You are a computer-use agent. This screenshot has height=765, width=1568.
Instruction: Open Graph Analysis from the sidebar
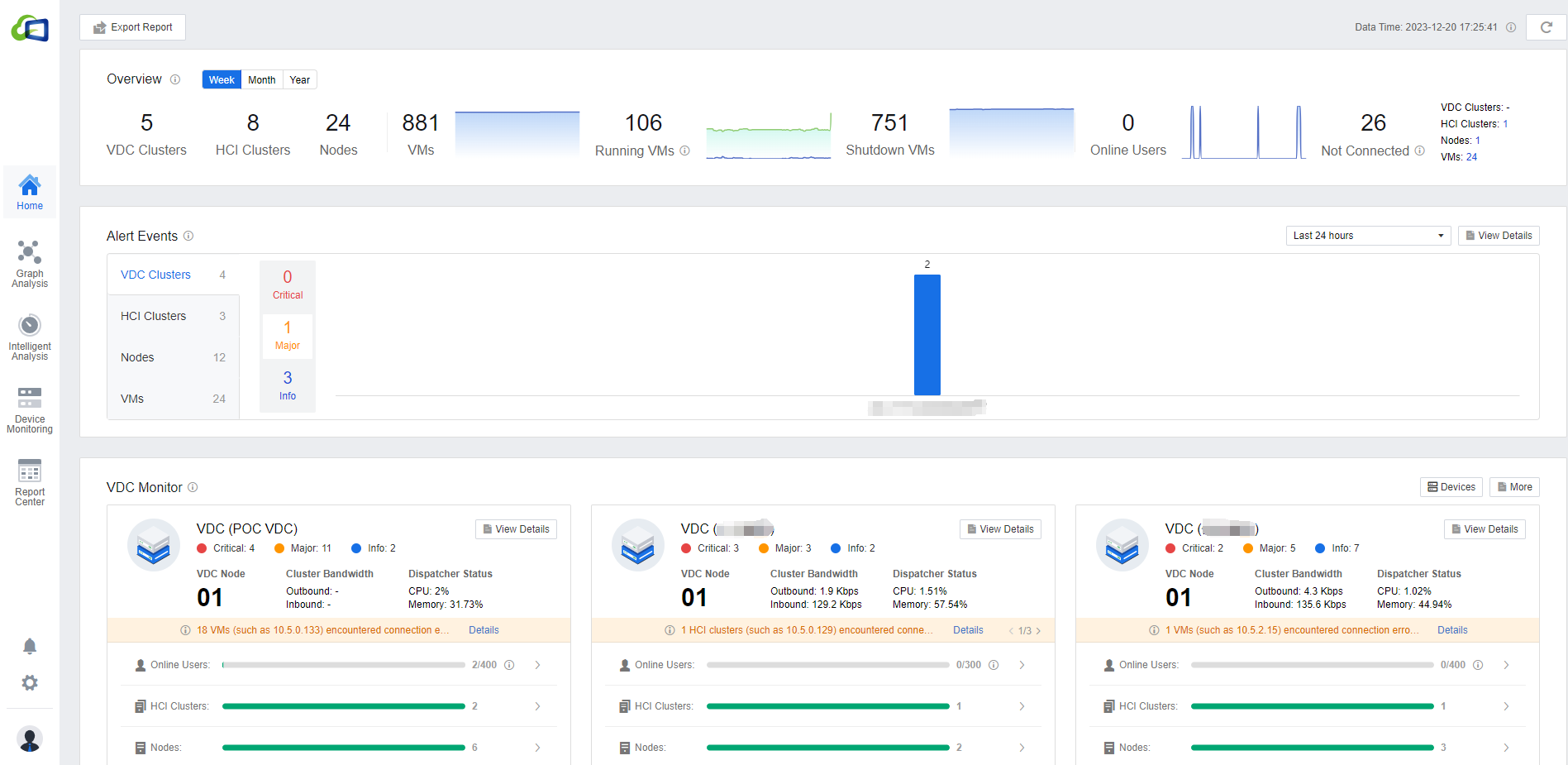(30, 264)
